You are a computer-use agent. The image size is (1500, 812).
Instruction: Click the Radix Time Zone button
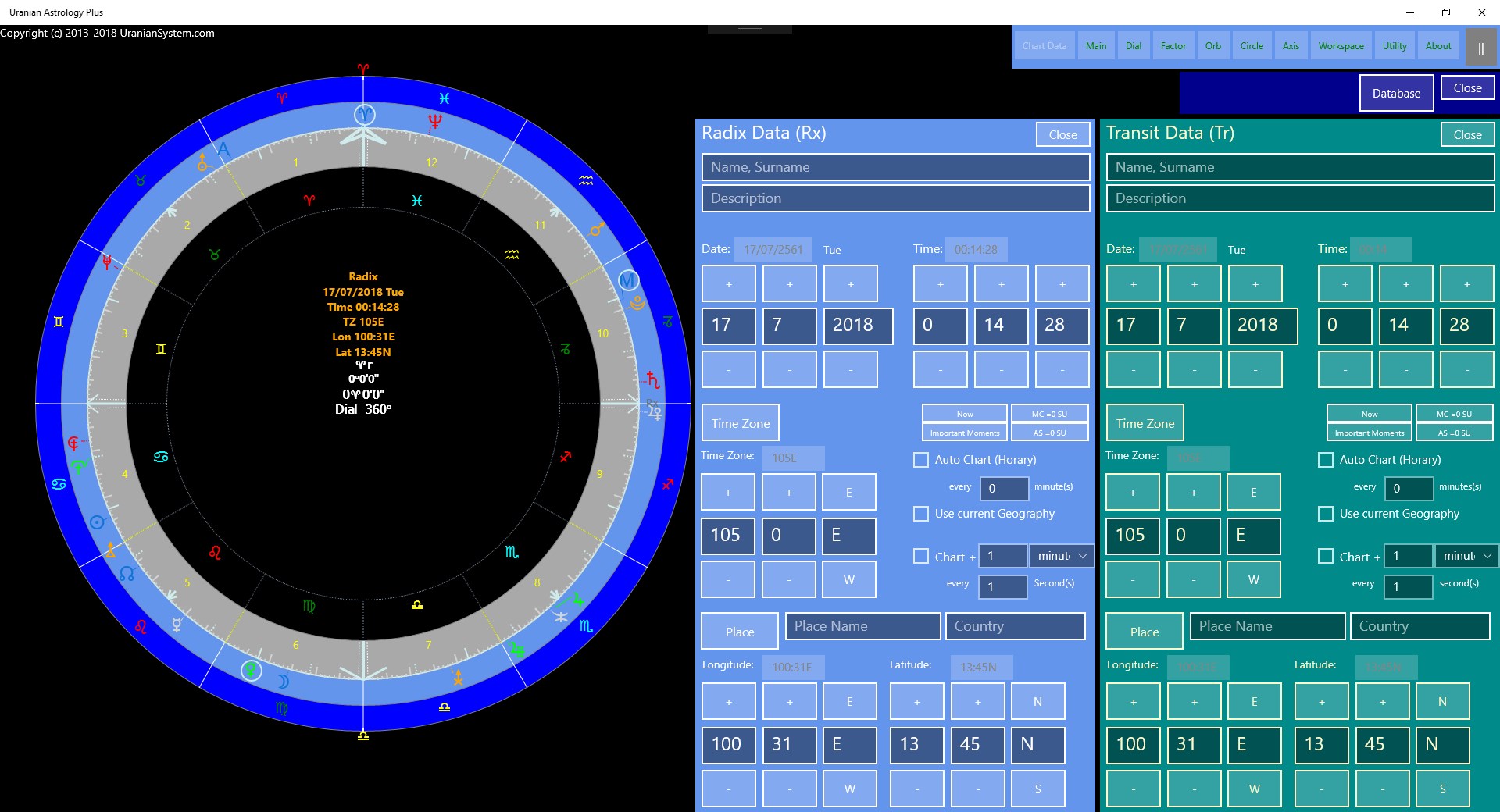[x=741, y=423]
